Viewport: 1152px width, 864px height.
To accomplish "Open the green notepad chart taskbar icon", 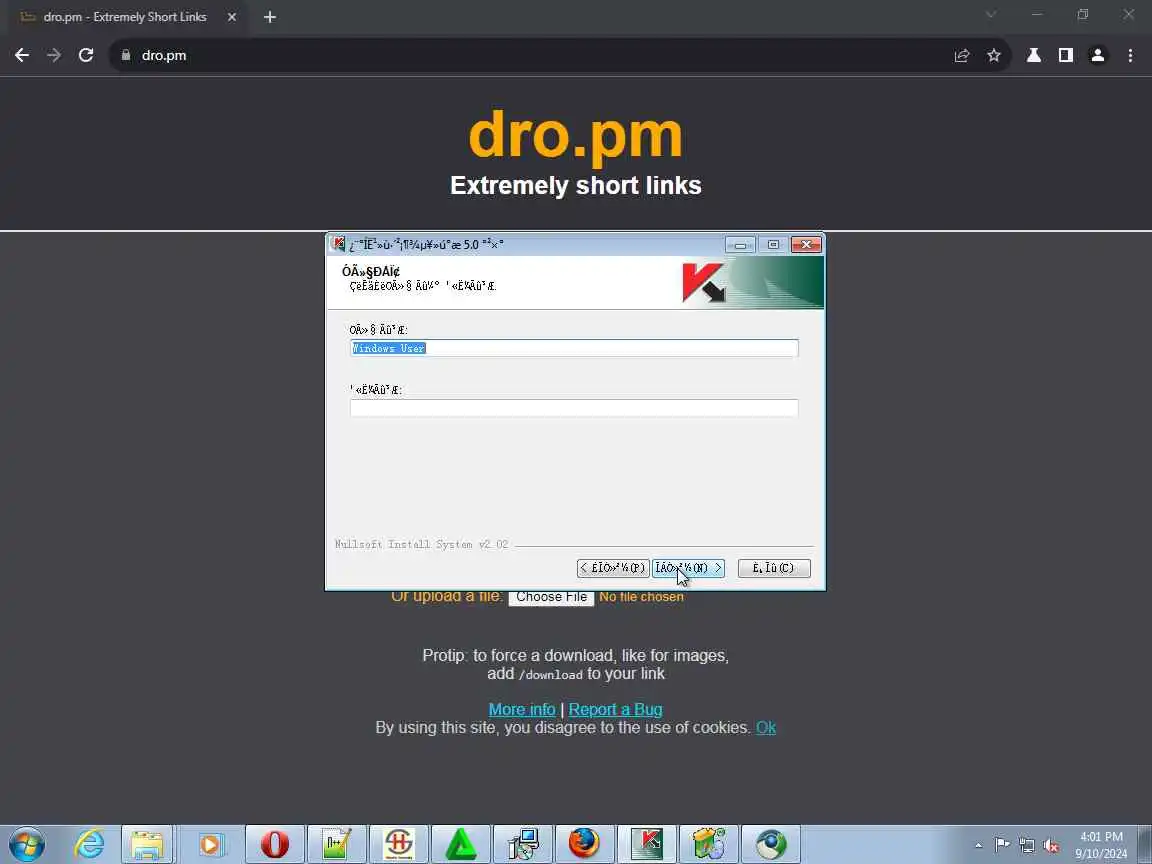I will [336, 844].
